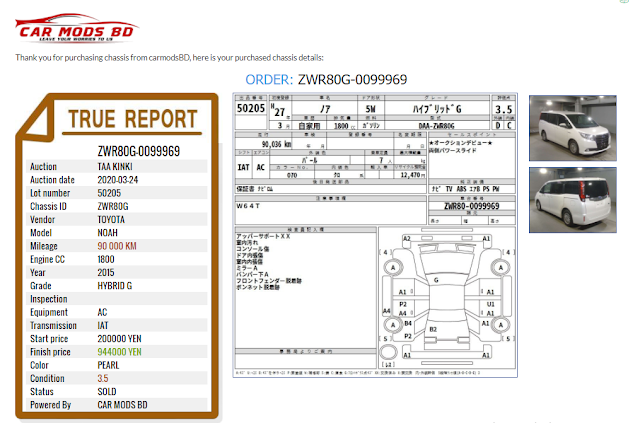The height and width of the screenshot is (423, 640).
Task: Click the thank you message text
Action: [169, 58]
